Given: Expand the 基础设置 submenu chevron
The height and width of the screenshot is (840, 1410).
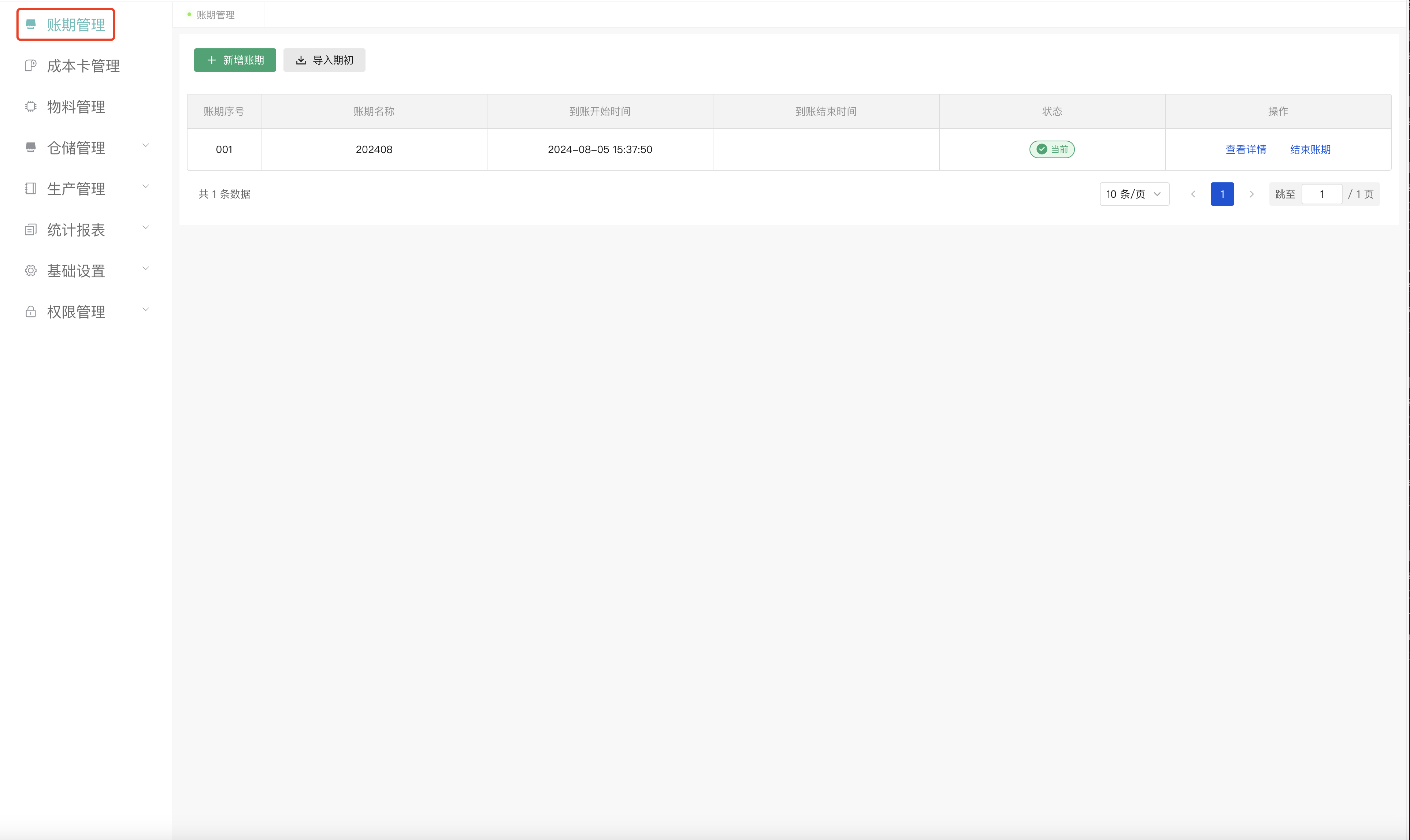Looking at the screenshot, I should [x=145, y=268].
